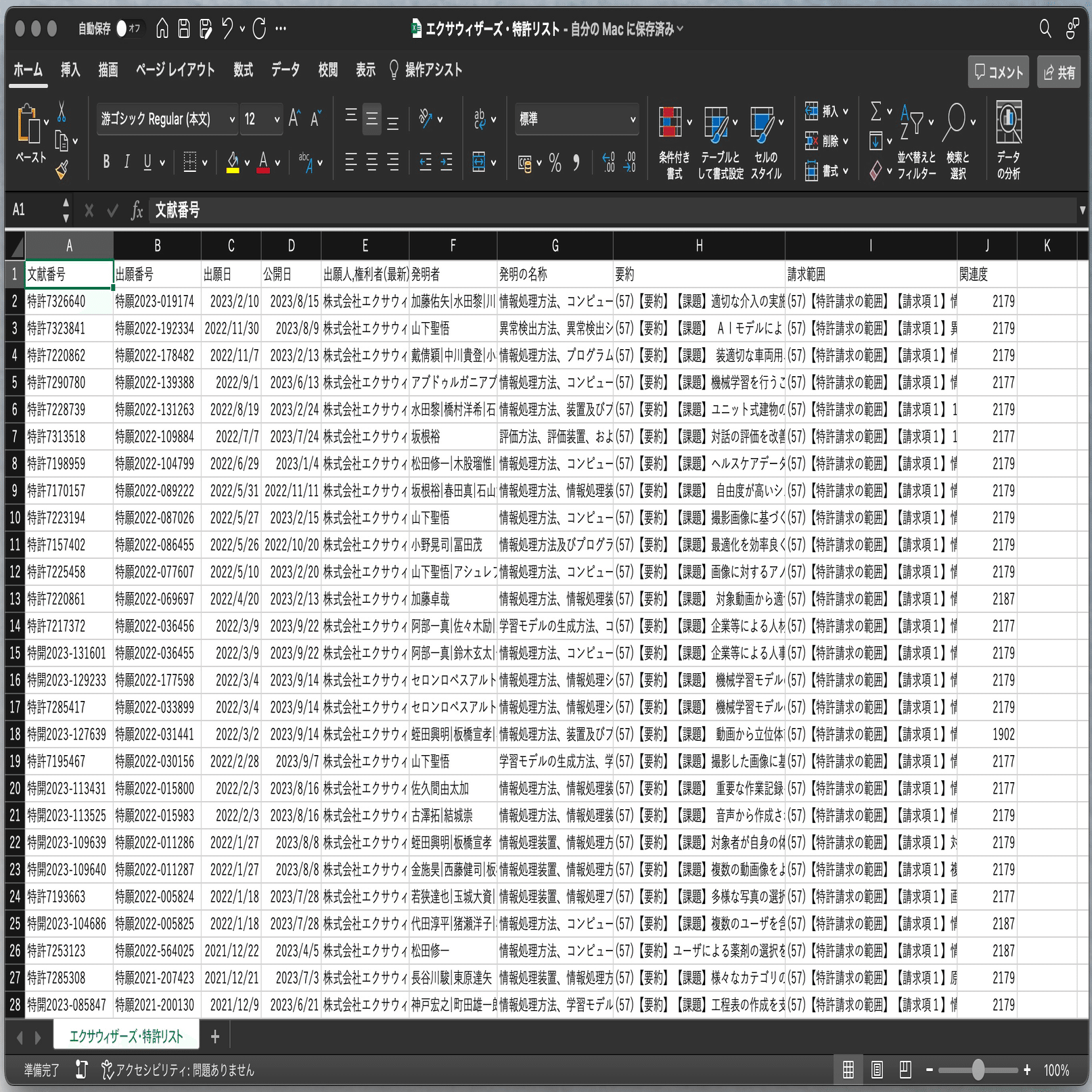Click the zoom slider handle
This screenshot has width=1092, height=1092.
[978, 1070]
